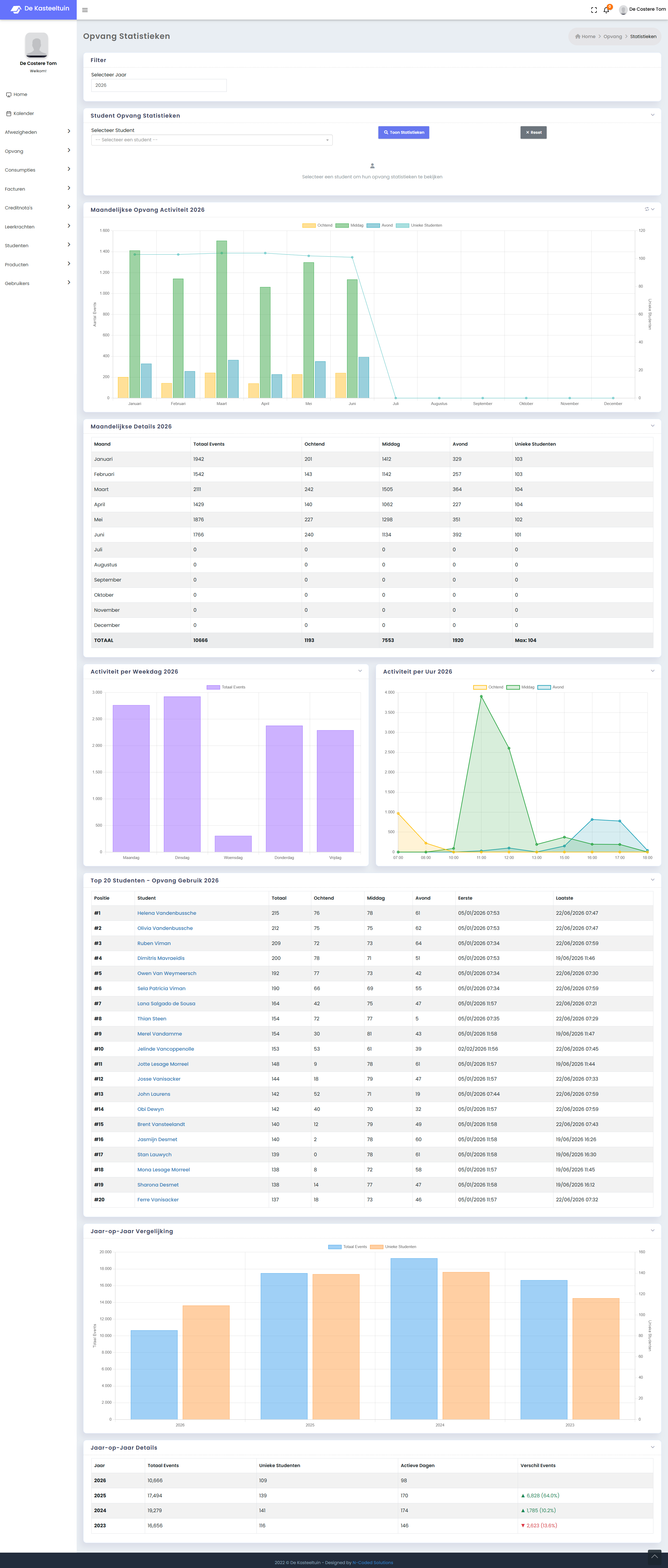This screenshot has height=1568, width=668.
Task: Open the Selecteer Student dropdown
Action: coord(212,140)
